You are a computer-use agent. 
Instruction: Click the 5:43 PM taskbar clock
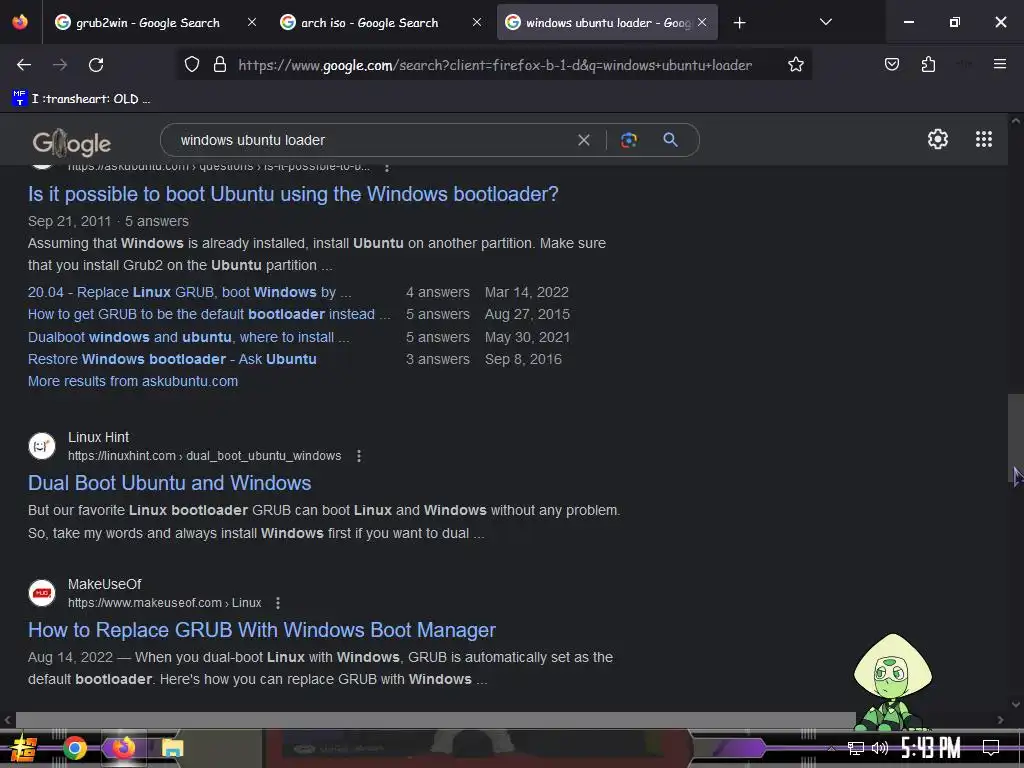[930, 748]
